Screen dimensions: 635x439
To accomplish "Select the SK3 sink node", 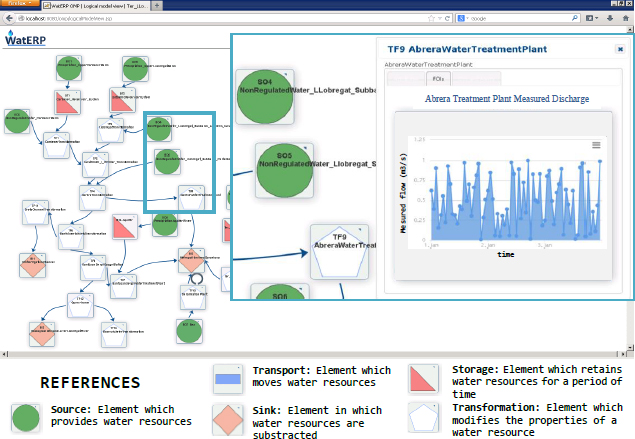I will [42, 335].
